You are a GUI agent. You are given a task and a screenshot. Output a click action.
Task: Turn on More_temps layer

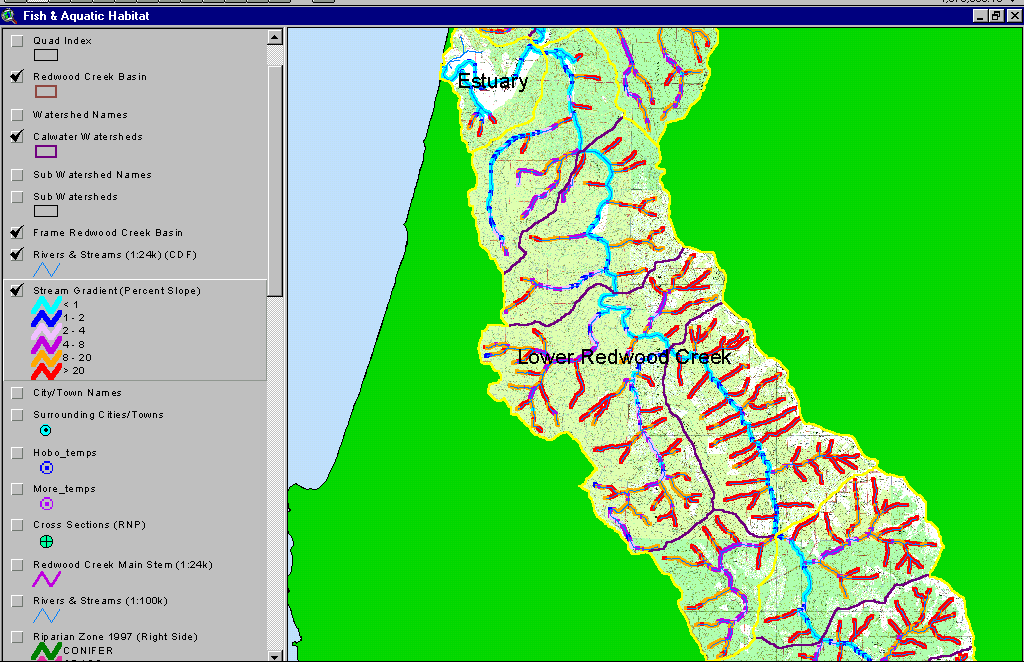[18, 489]
